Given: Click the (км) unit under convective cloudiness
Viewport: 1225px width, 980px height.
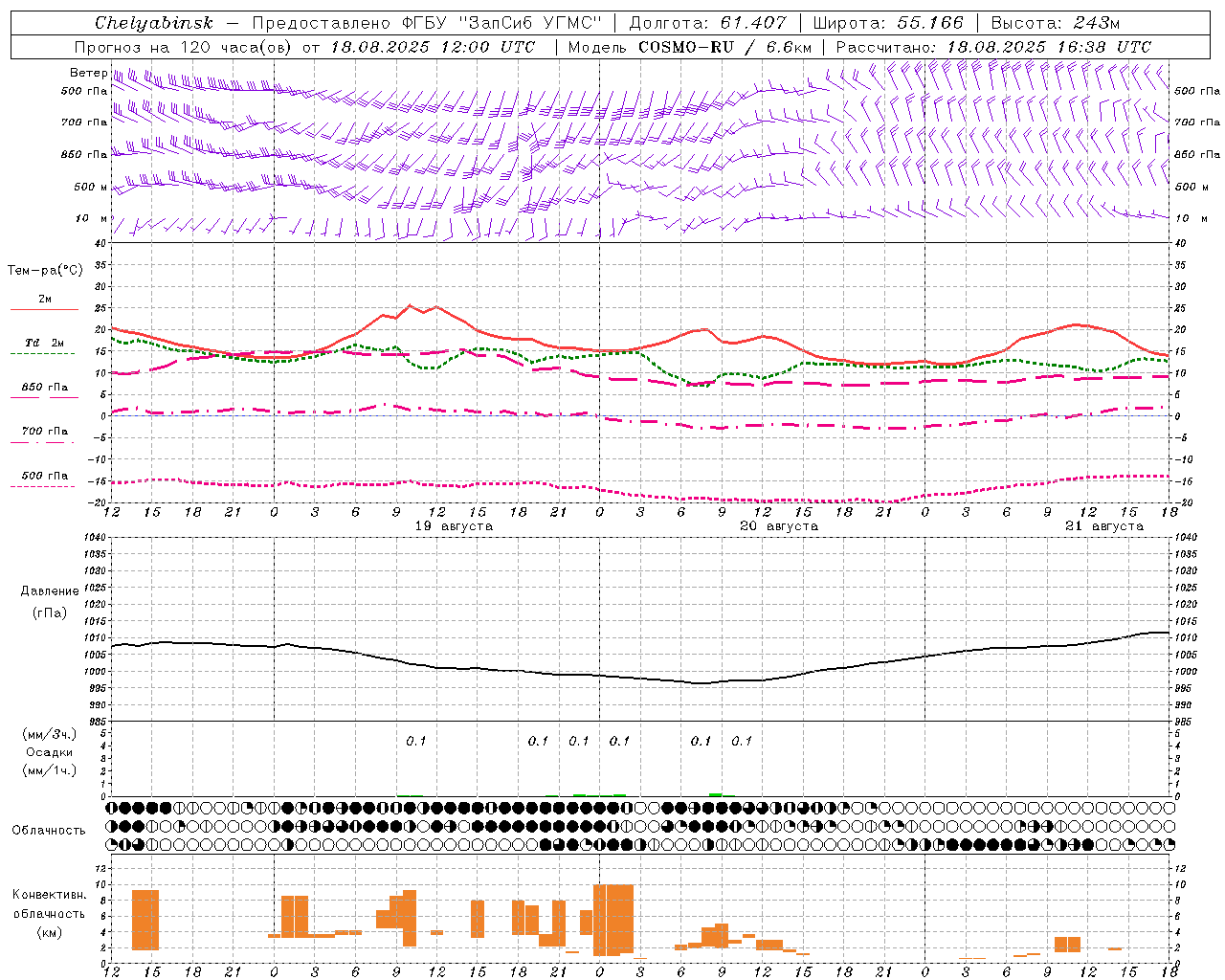Looking at the screenshot, I should coord(50,931).
